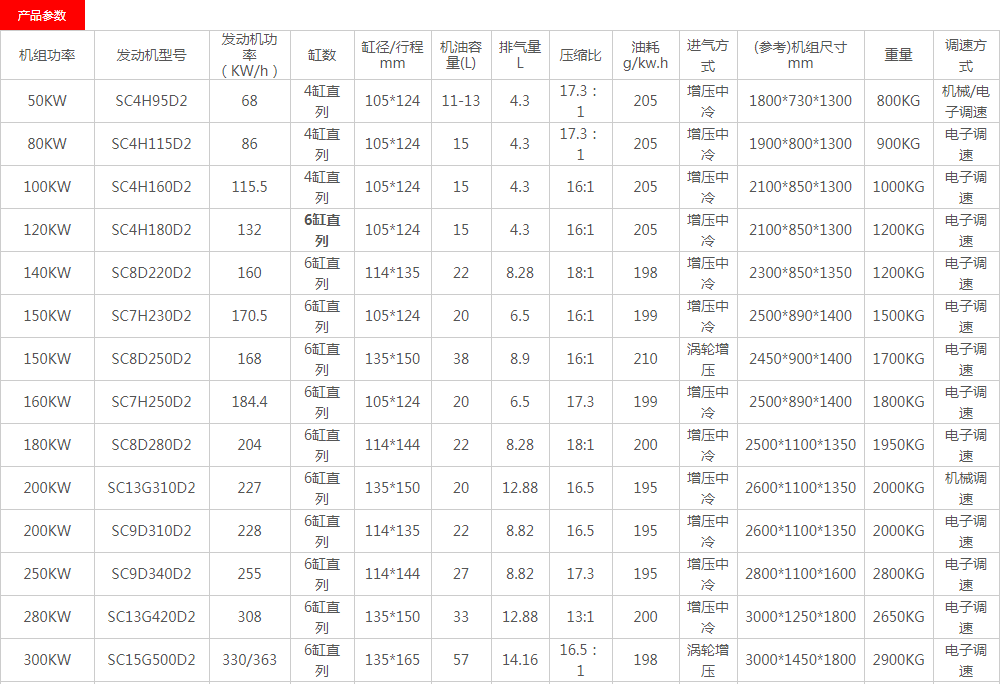Click the 180KW power cell
Screen dimensions: 1002x684
click(x=47, y=444)
